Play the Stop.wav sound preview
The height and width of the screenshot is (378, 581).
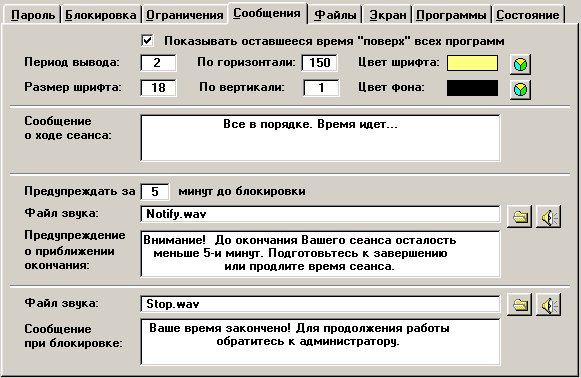point(548,305)
